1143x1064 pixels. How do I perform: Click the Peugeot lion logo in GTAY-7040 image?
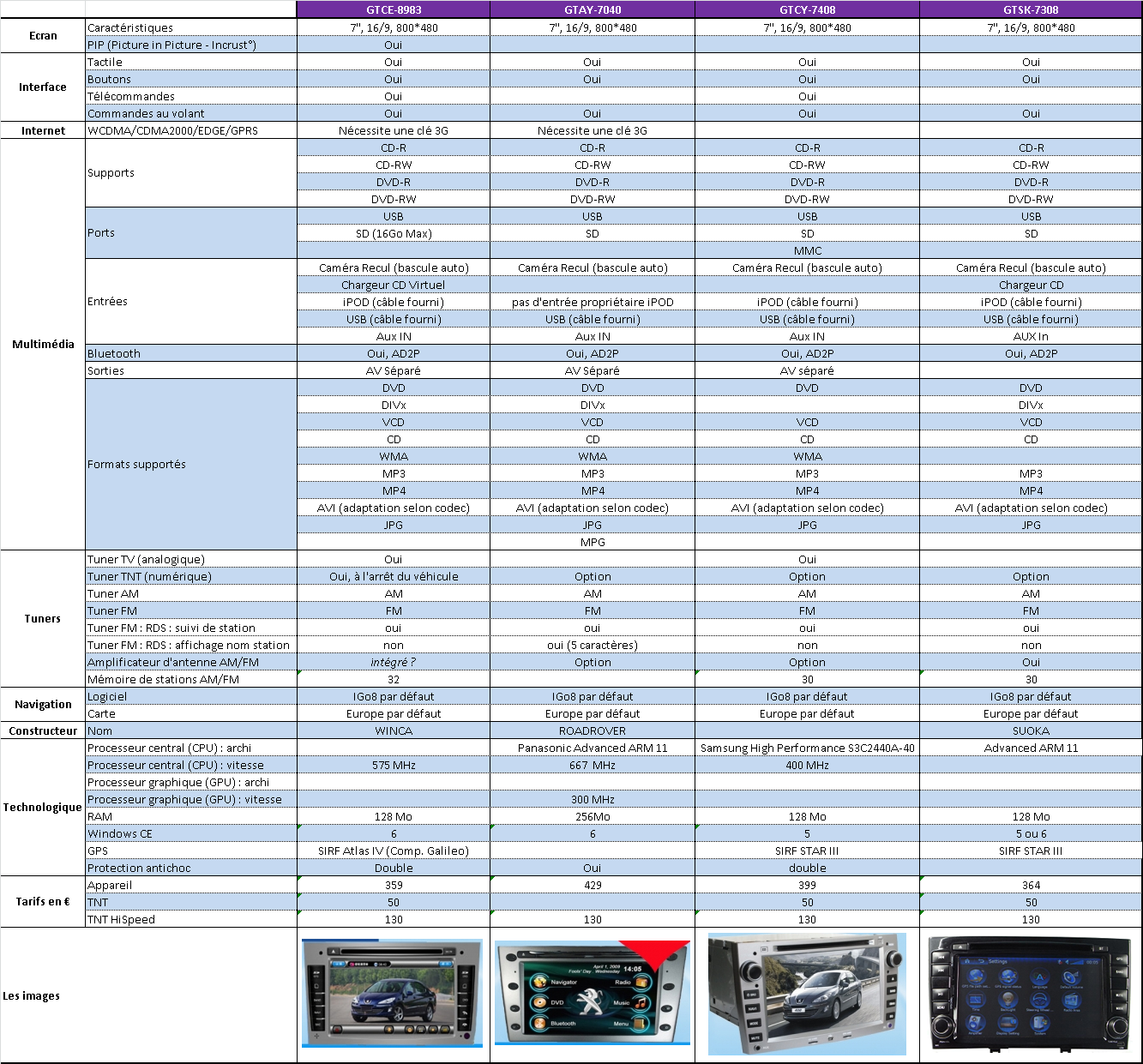[x=590, y=1001]
